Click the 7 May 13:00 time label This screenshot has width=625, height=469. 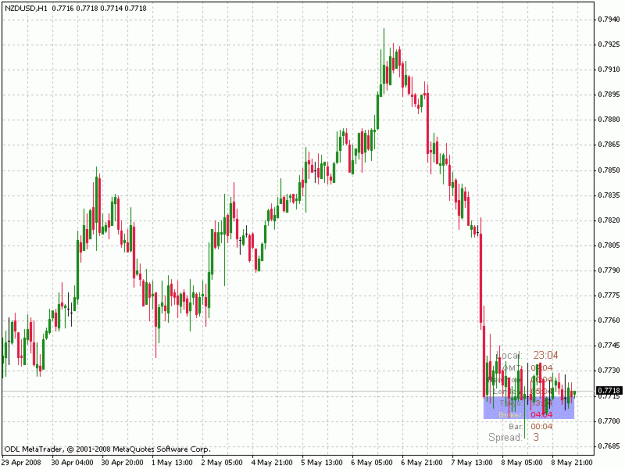pos(472,463)
